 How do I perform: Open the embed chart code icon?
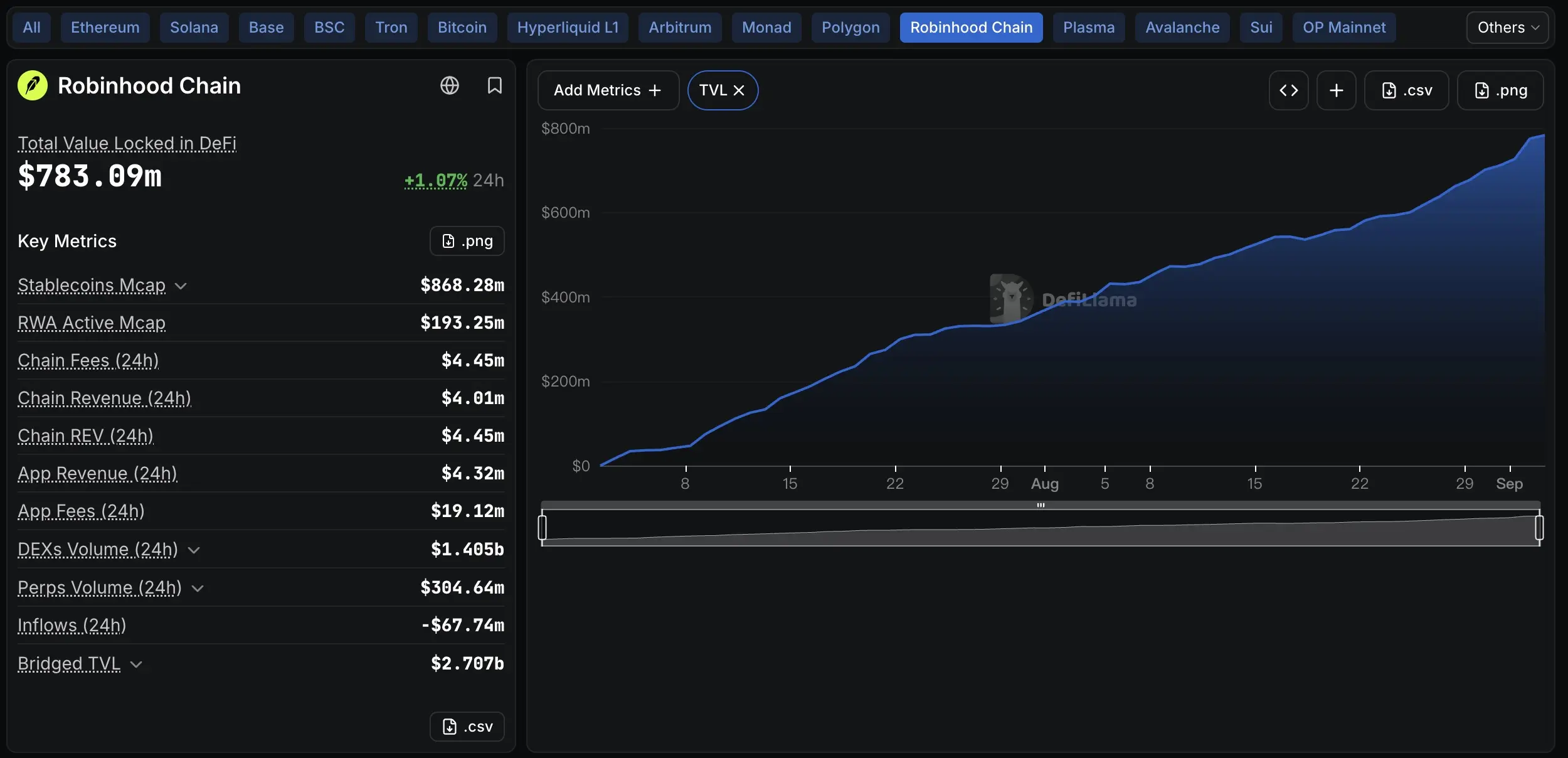1289,90
